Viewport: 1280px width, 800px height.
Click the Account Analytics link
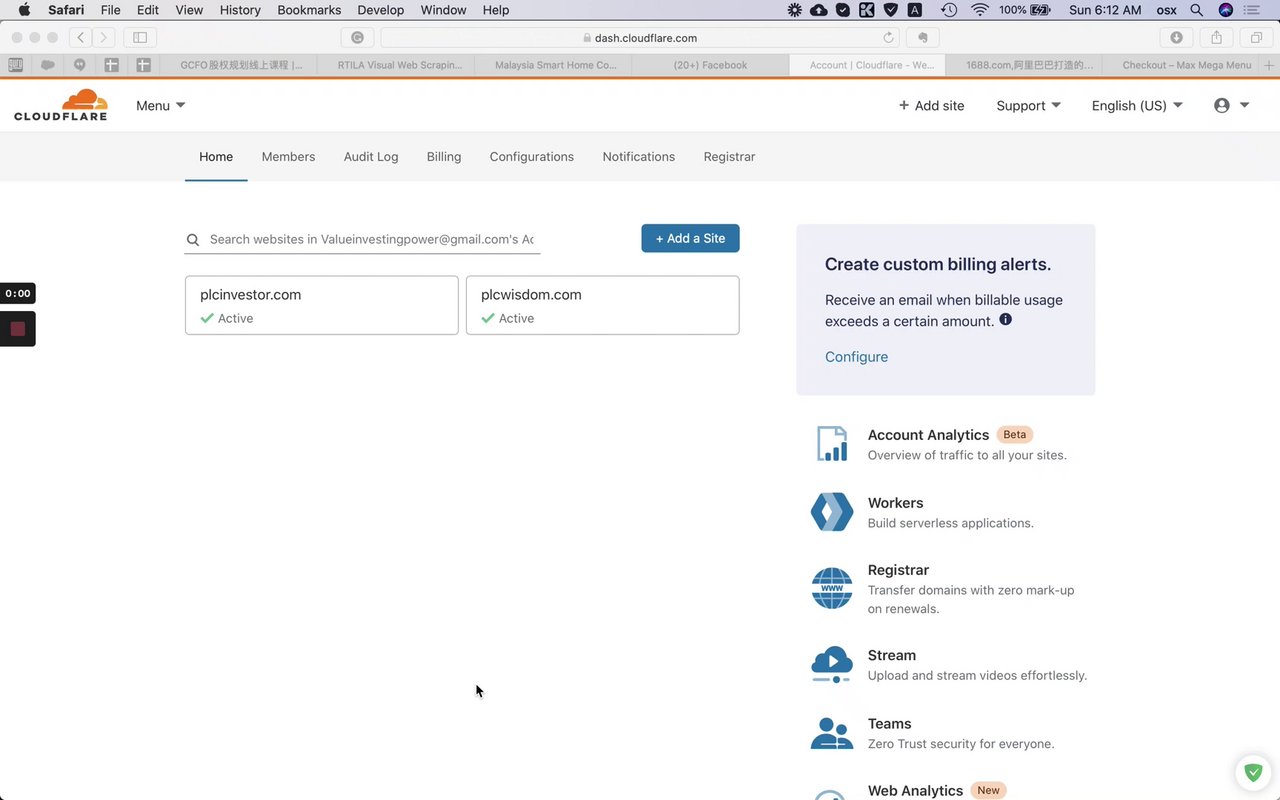(928, 435)
